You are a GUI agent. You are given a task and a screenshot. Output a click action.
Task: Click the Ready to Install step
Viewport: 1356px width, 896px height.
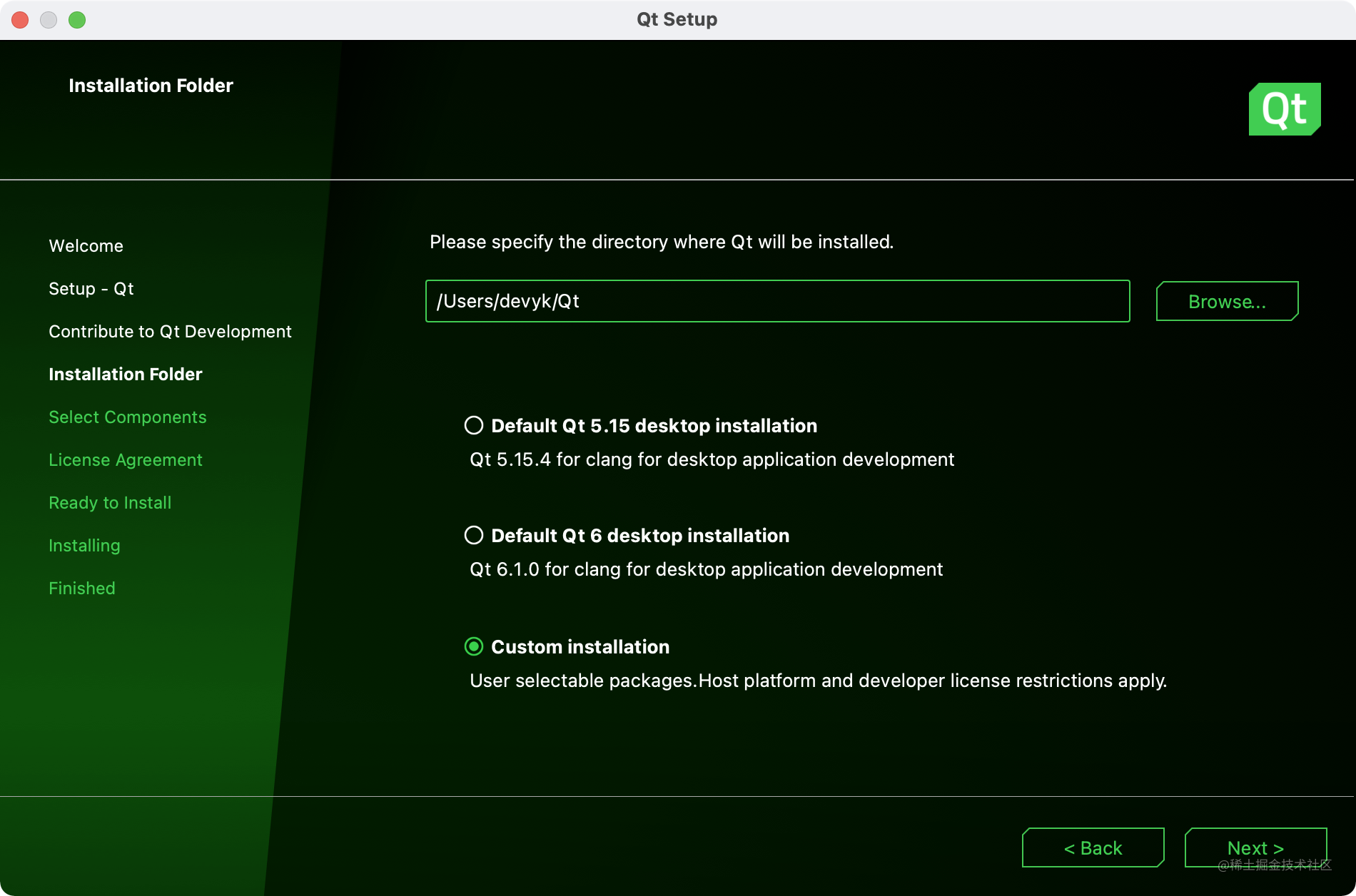[x=110, y=503]
